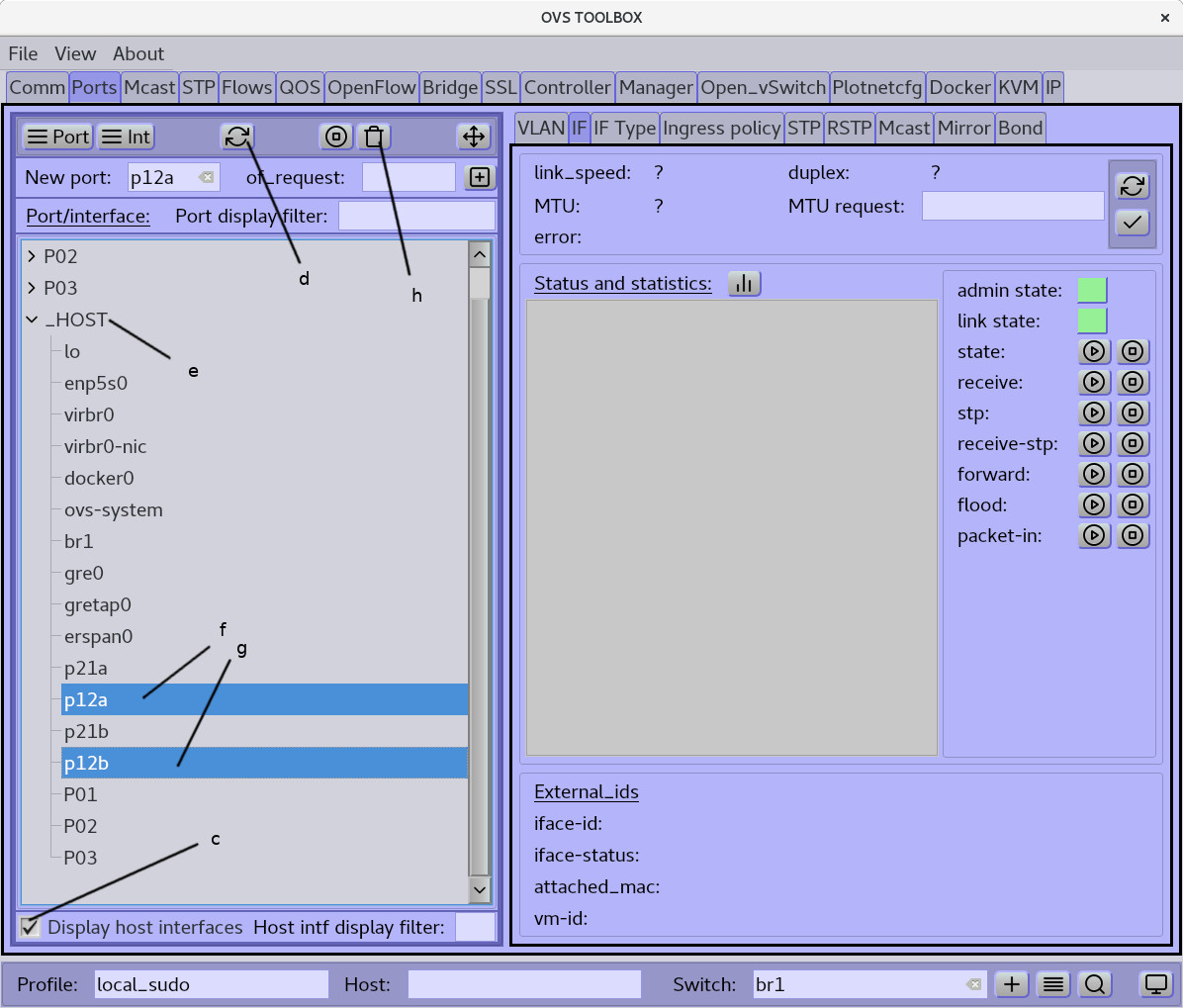Click the four-arrow move icon
1183x1008 pixels.
[473, 137]
